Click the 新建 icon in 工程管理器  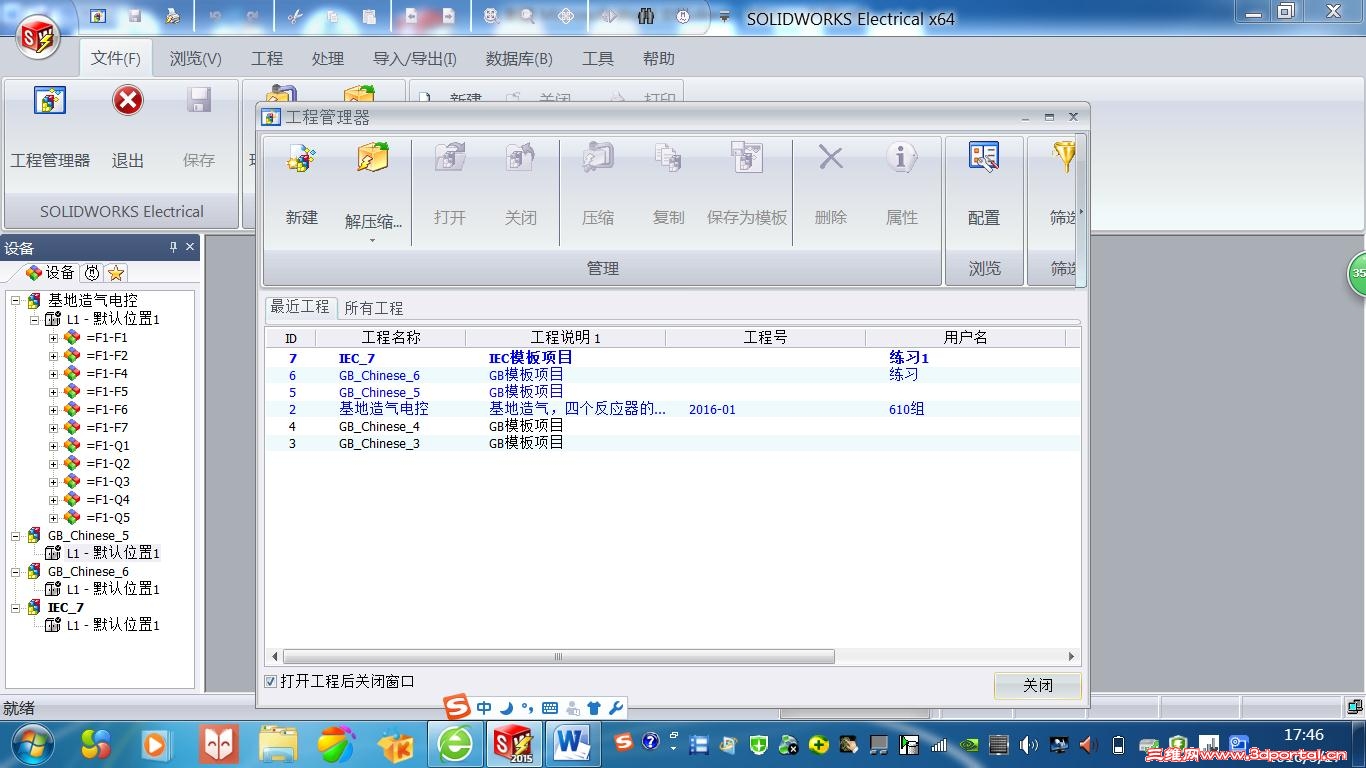click(x=301, y=158)
